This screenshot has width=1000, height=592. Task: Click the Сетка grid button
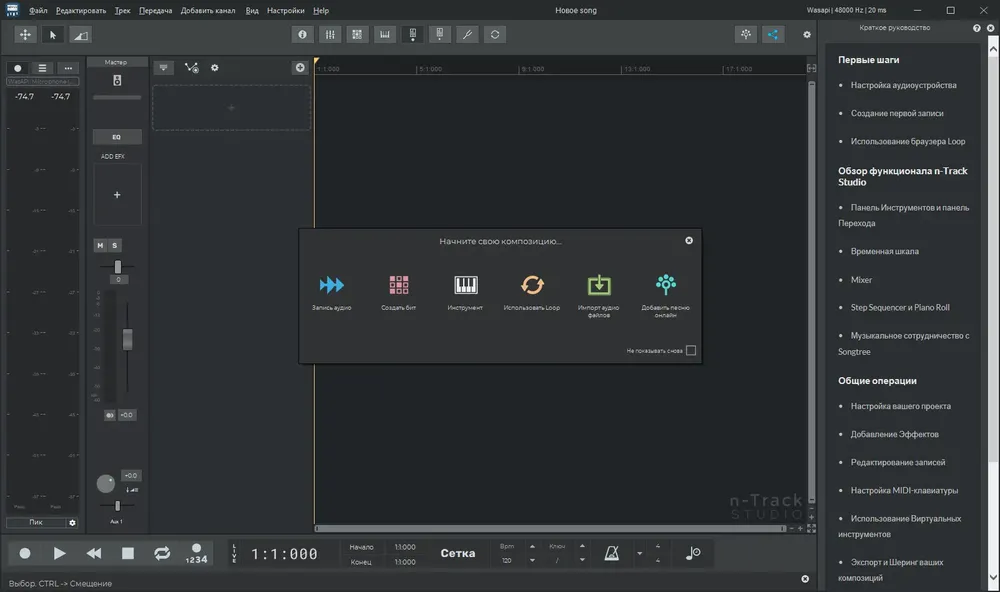tap(458, 553)
